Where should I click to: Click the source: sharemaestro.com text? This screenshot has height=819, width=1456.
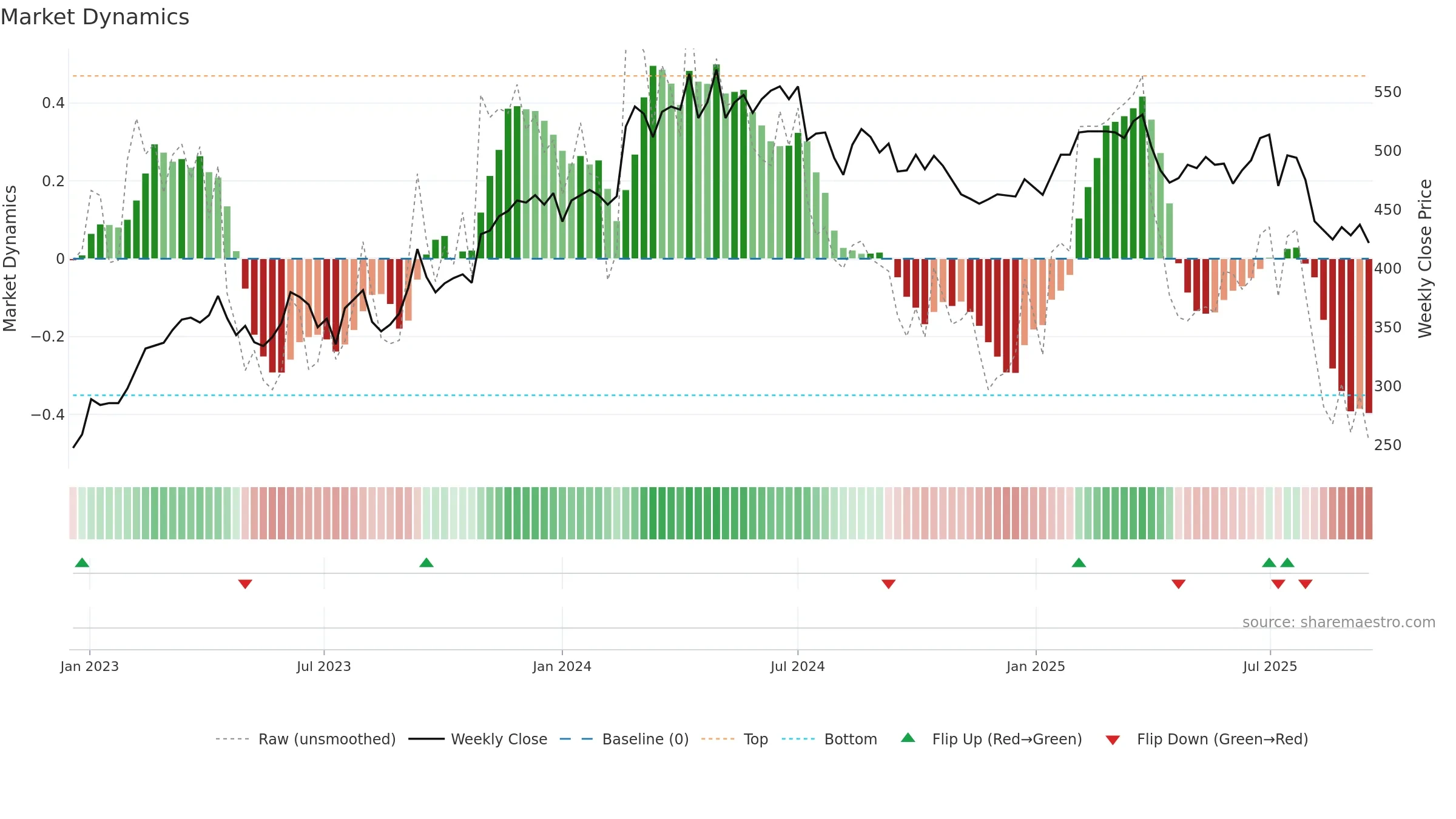click(x=1339, y=622)
